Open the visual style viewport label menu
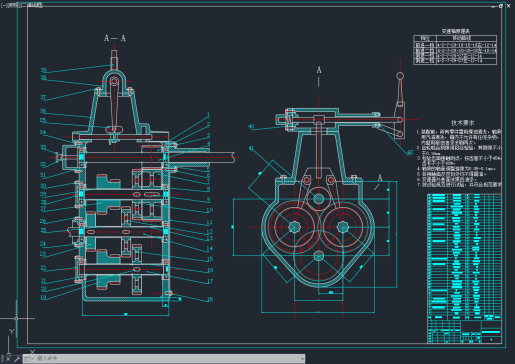The image size is (515, 364). click(x=31, y=5)
